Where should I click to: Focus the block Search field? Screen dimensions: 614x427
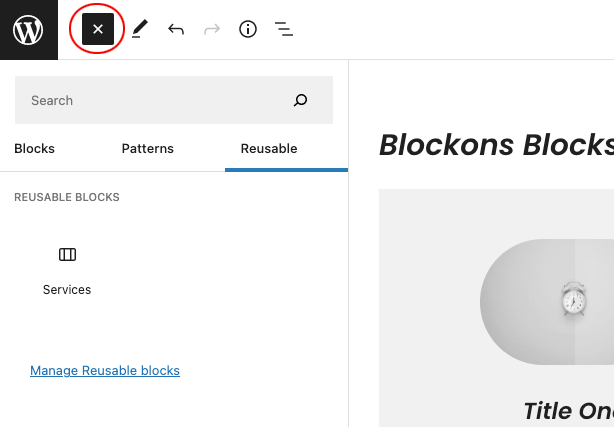pyautogui.click(x=174, y=100)
